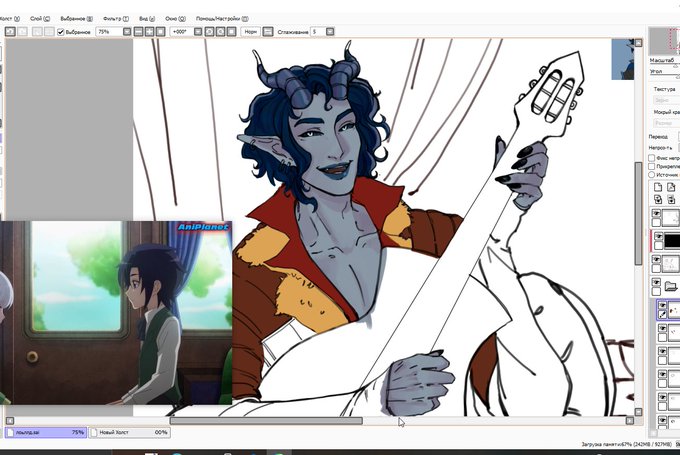Click the Сглаживание value field showing 5
This screenshot has width=680, height=455.
point(318,32)
